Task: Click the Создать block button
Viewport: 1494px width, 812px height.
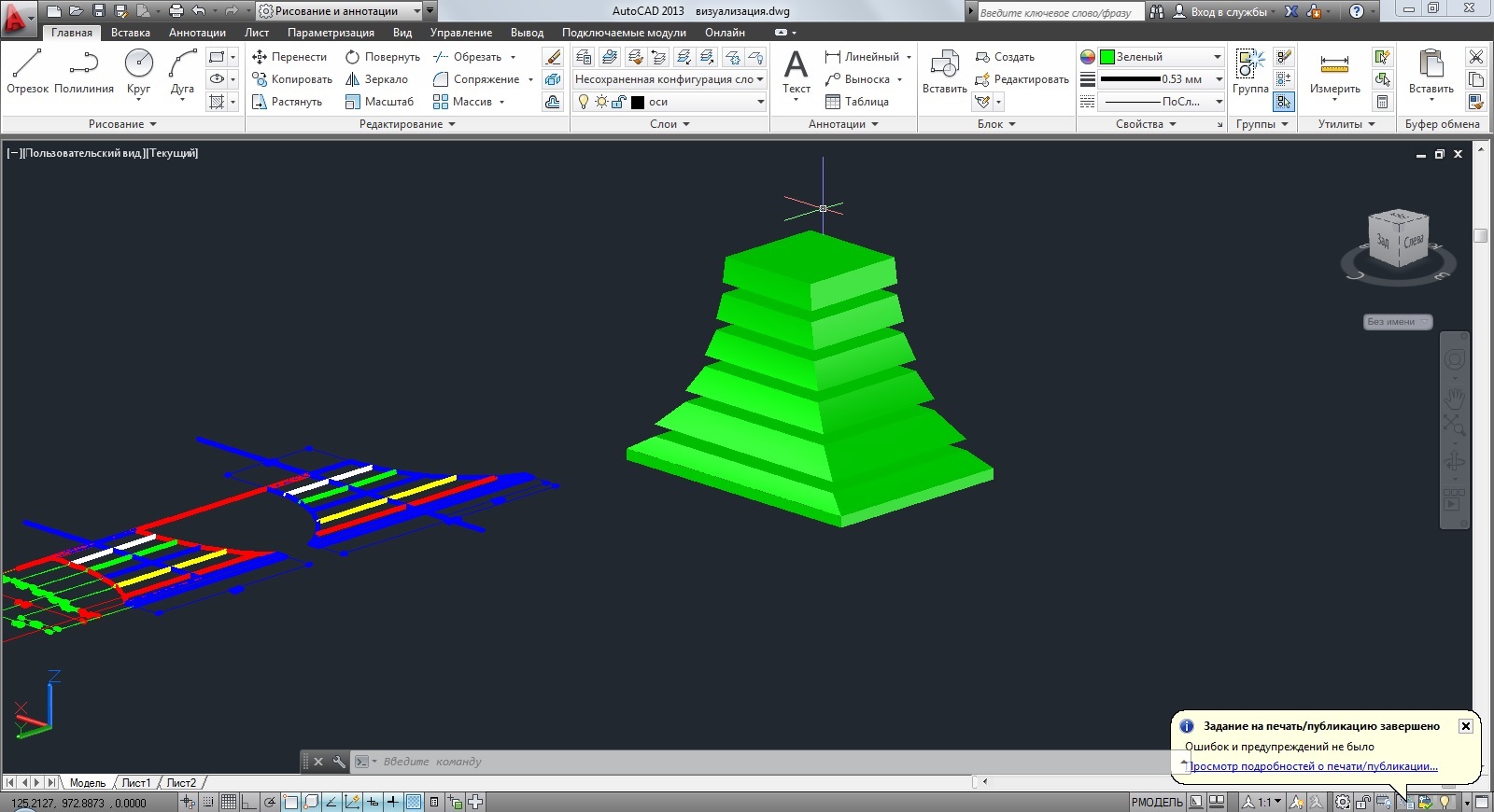Action: click(x=1005, y=57)
